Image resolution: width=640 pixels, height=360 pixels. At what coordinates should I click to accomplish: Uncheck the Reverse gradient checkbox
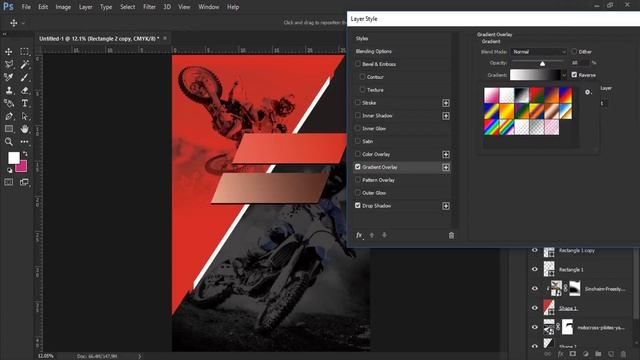(x=574, y=75)
